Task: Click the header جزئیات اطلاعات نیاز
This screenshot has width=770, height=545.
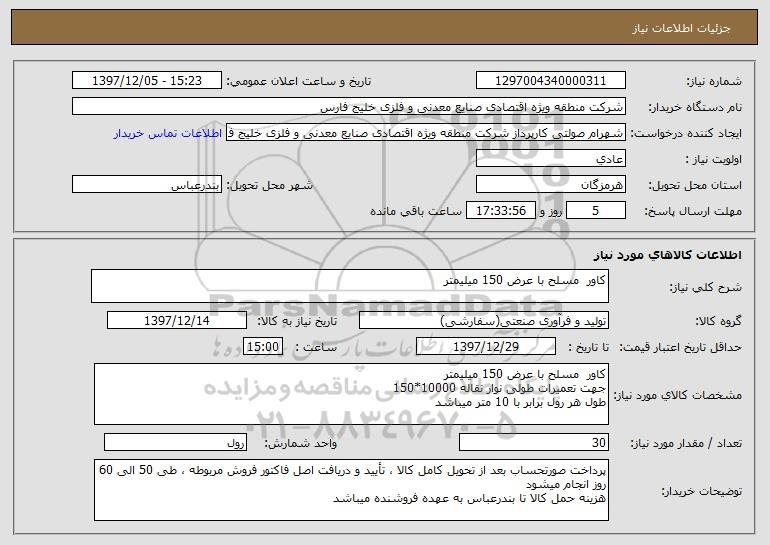Action: [681, 28]
